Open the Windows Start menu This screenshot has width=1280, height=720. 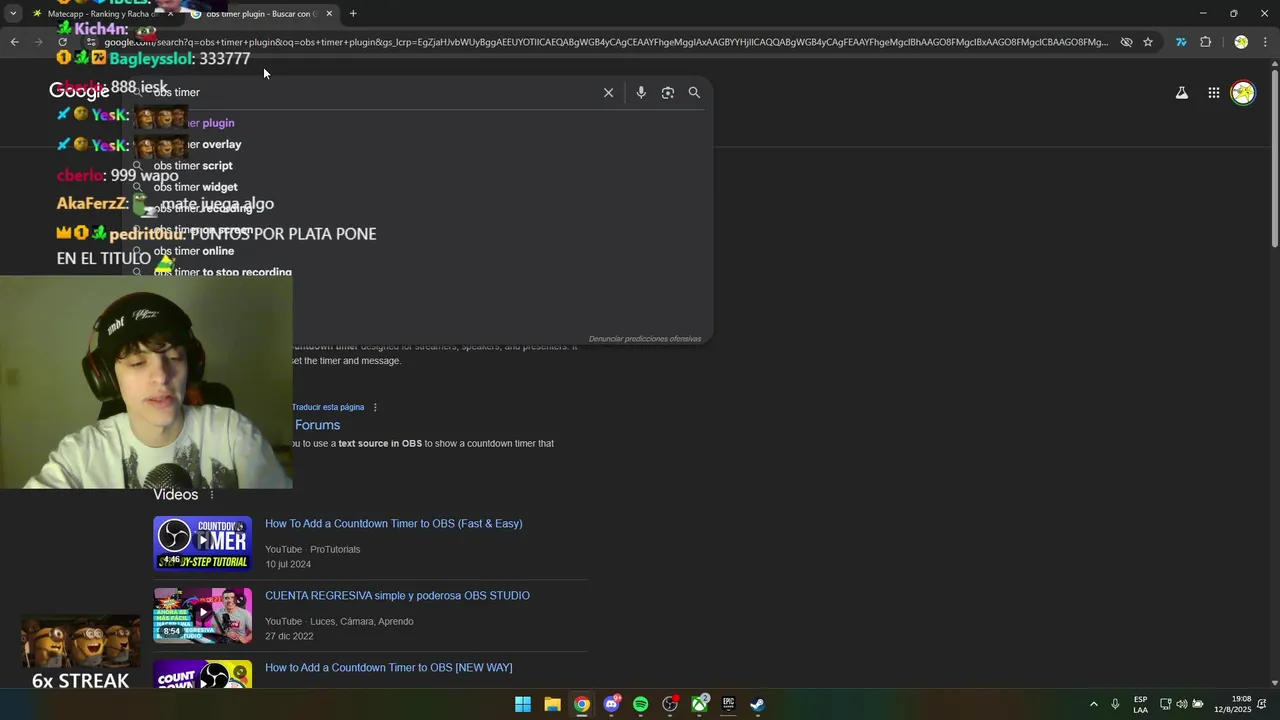[522, 704]
